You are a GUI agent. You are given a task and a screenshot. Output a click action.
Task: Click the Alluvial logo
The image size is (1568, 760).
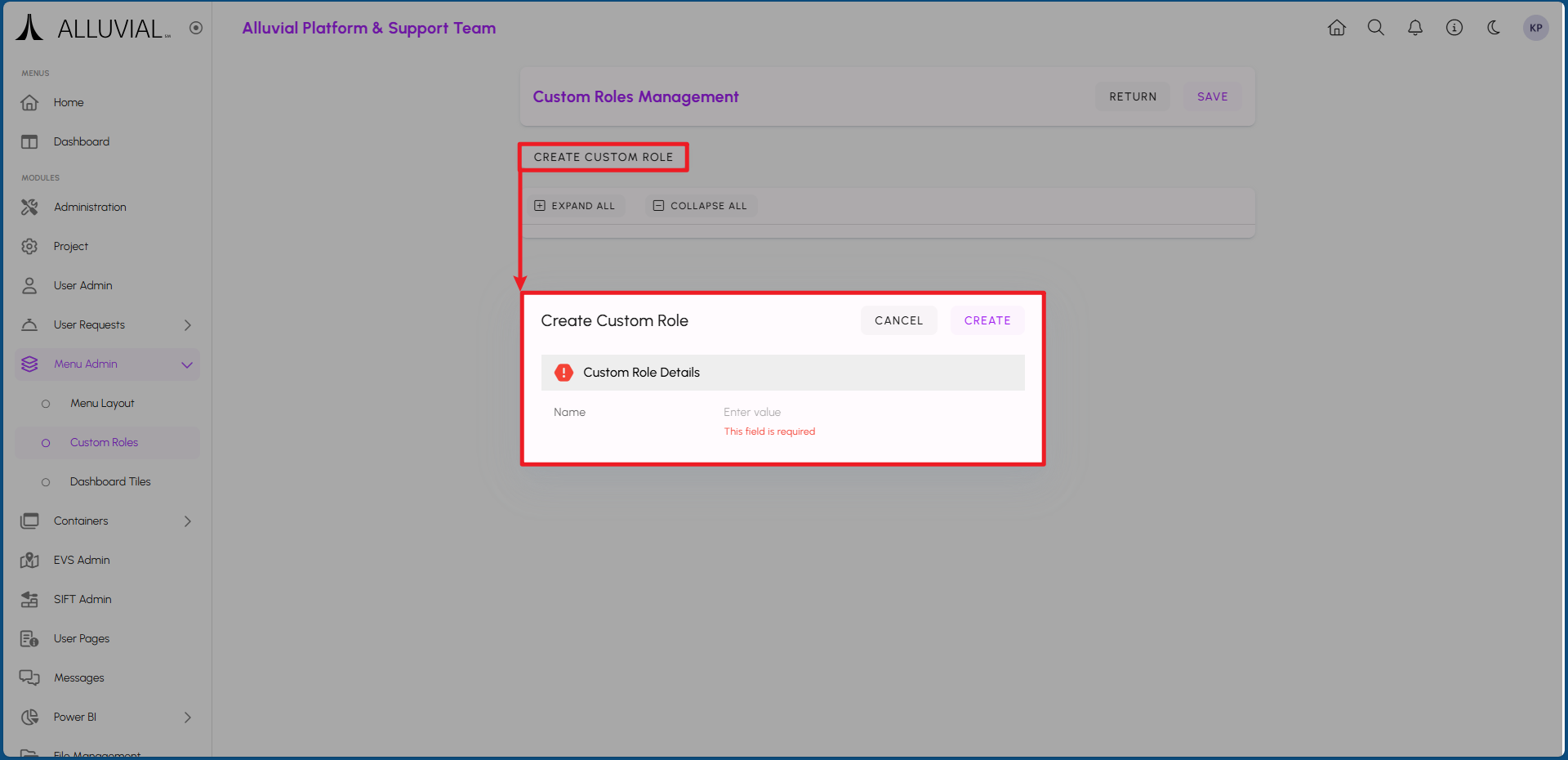click(93, 28)
